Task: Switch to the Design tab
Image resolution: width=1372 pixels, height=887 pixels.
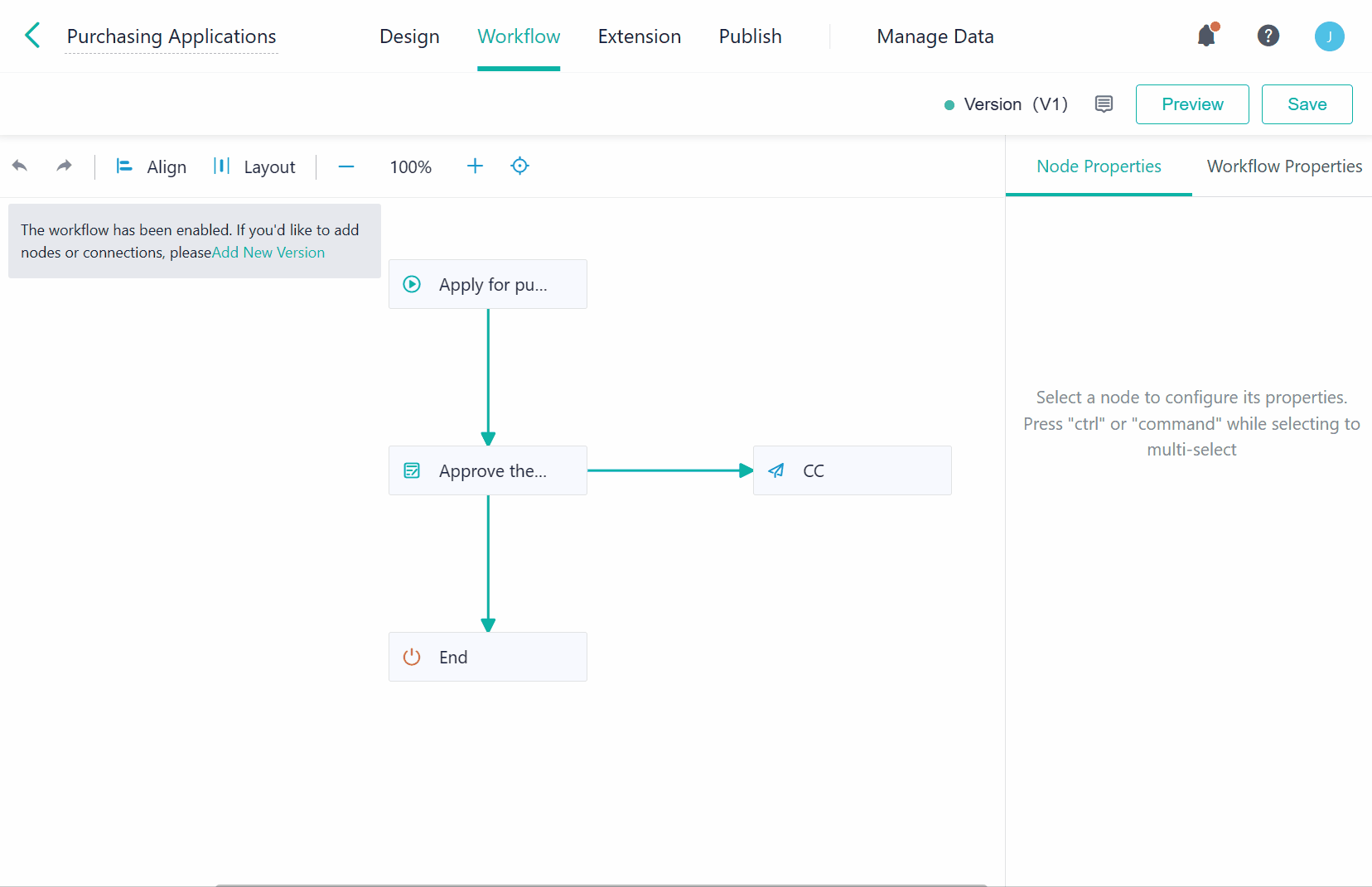Action: tap(409, 36)
